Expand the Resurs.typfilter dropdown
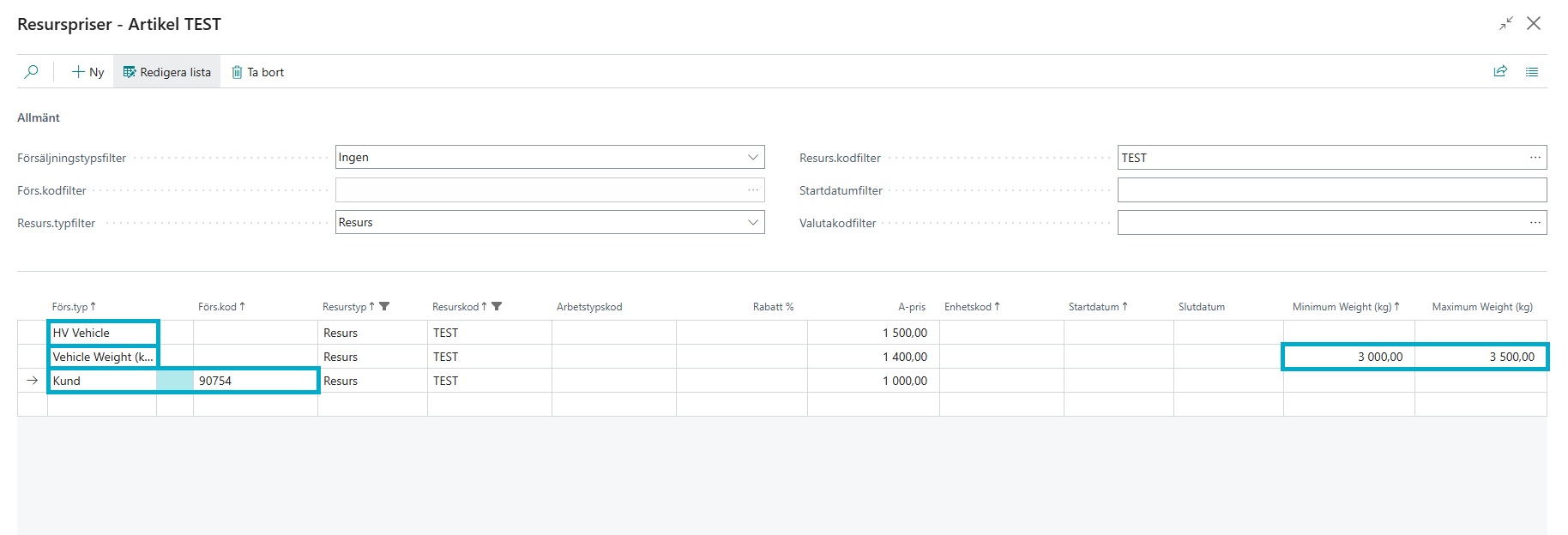 [752, 223]
